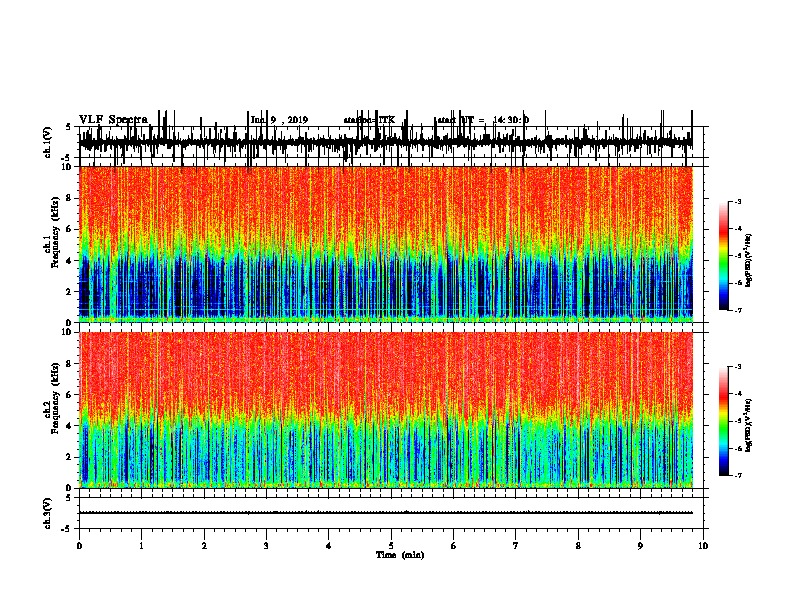The width and height of the screenshot is (792, 612).
Task: Click the "ch.3(V)" waveform axis label
Action: (x=48, y=513)
